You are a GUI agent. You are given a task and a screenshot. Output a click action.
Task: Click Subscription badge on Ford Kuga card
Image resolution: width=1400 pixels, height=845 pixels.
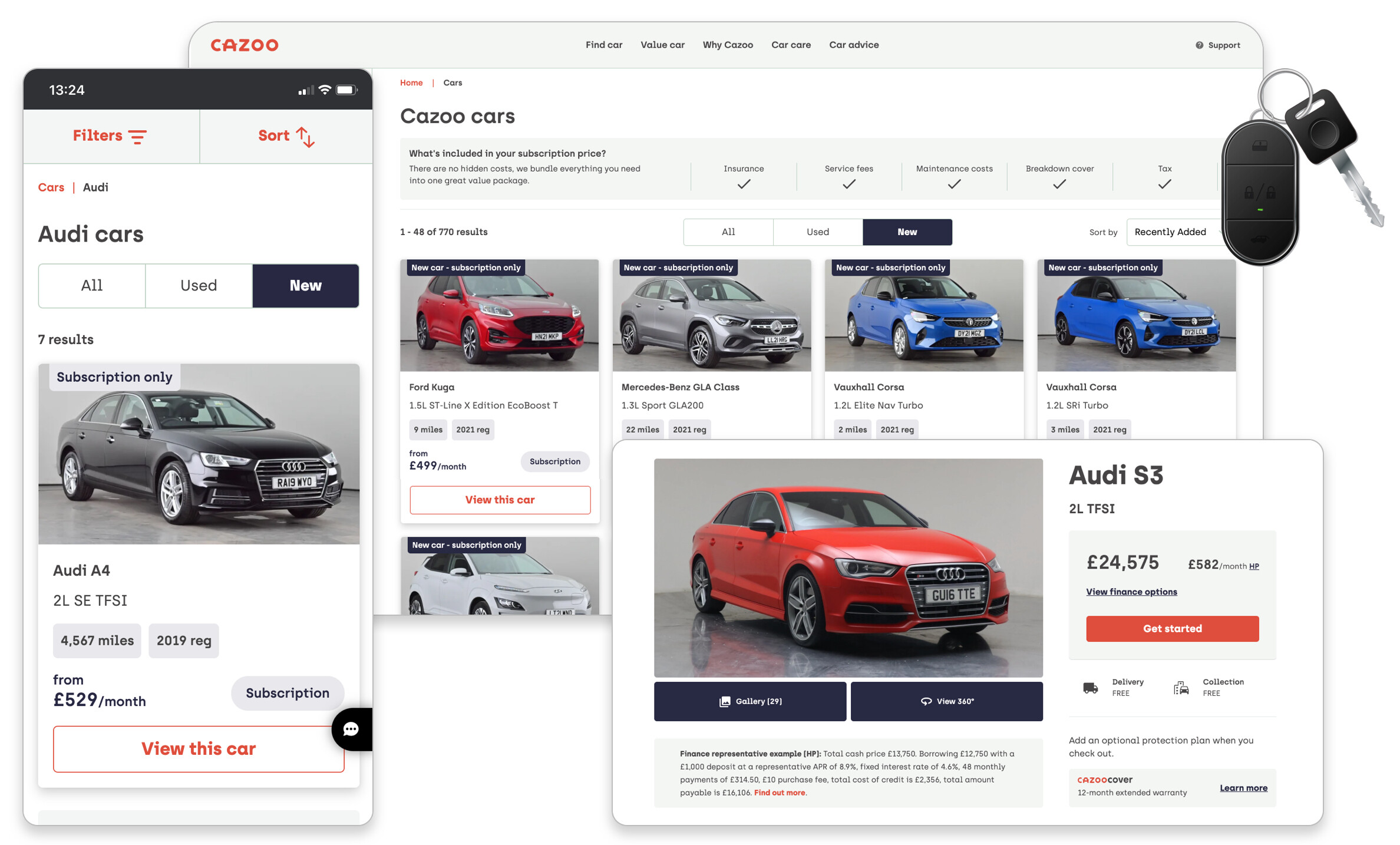[x=555, y=461]
